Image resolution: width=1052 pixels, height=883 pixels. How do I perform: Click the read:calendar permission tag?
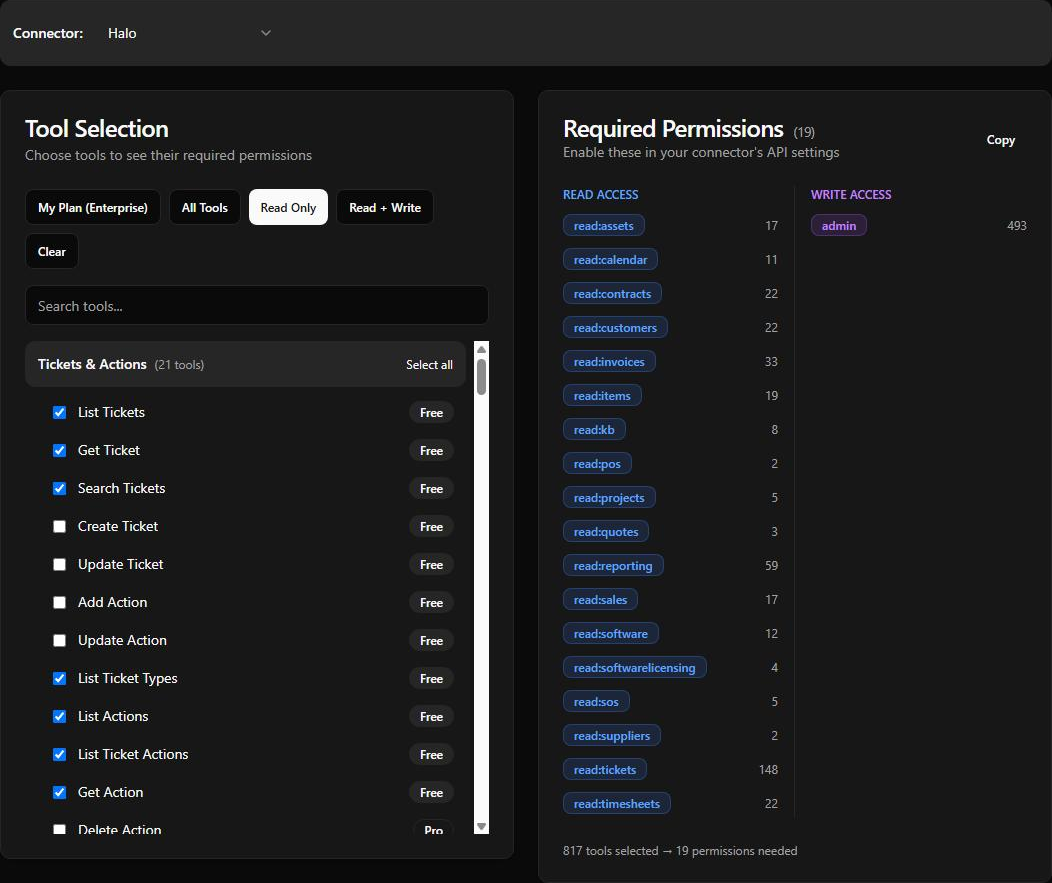coord(610,260)
